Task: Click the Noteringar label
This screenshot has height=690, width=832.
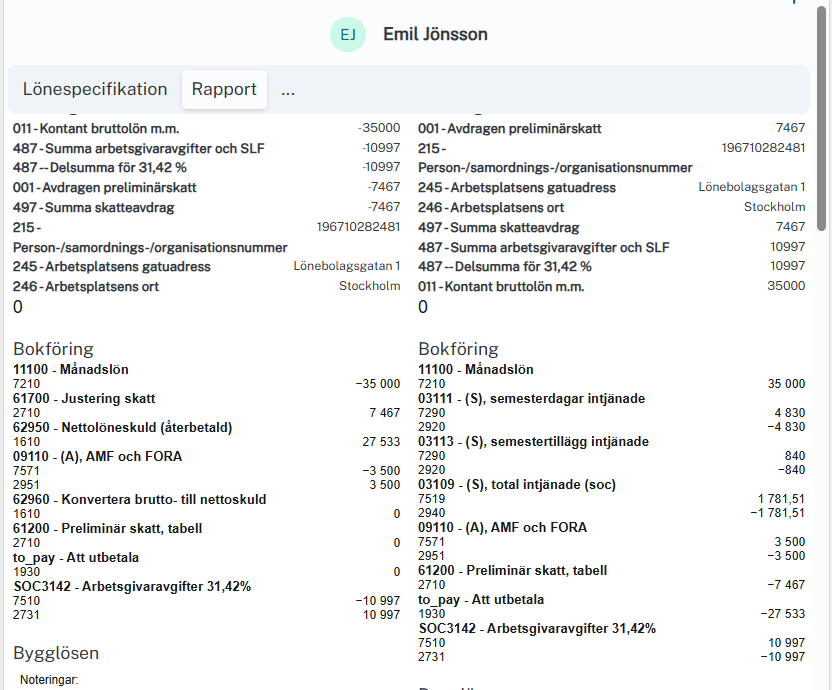Action: pos(49,680)
